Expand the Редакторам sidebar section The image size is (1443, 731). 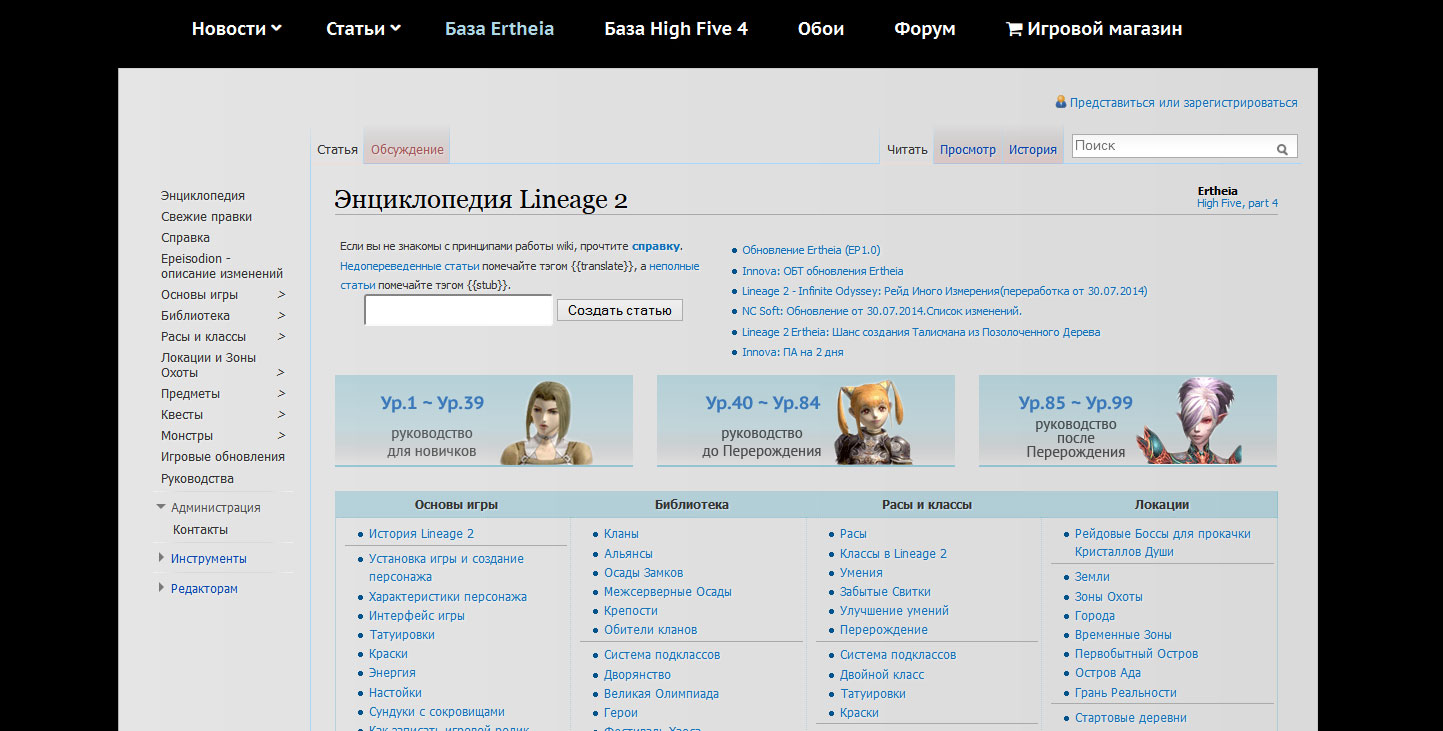161,588
